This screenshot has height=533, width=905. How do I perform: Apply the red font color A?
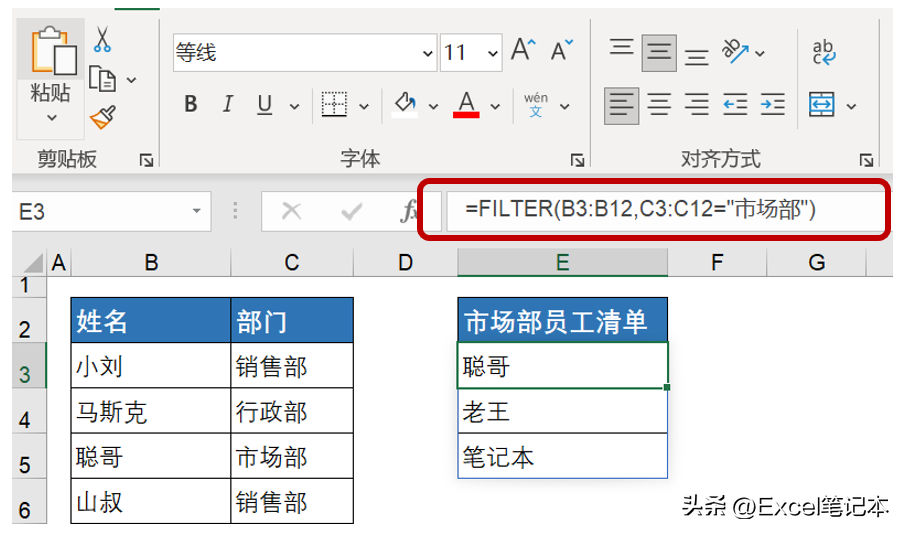pyautogui.click(x=466, y=105)
